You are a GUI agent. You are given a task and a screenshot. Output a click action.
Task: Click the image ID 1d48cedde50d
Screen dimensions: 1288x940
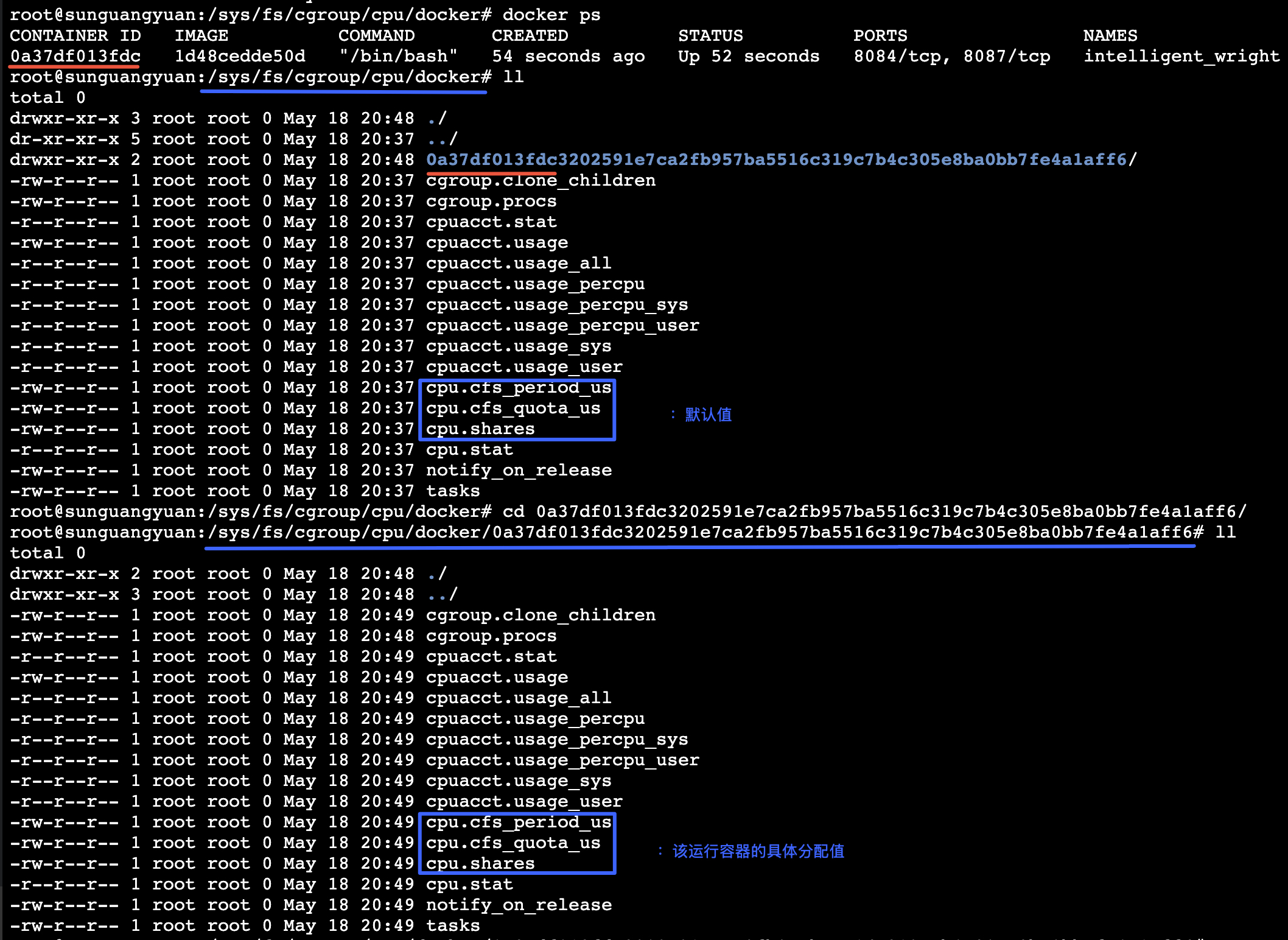pyautogui.click(x=240, y=56)
